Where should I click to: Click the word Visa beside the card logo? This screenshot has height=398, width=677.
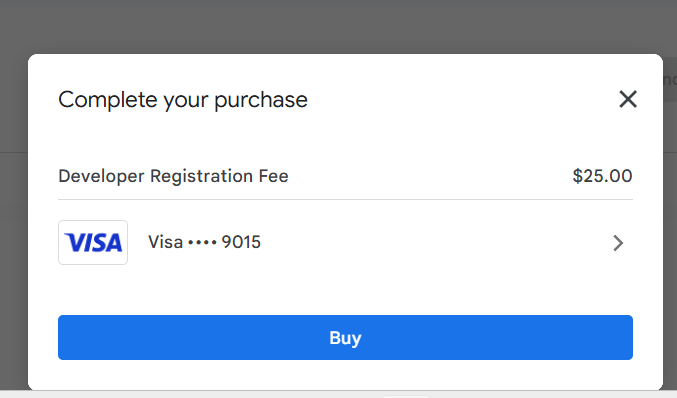(x=165, y=242)
